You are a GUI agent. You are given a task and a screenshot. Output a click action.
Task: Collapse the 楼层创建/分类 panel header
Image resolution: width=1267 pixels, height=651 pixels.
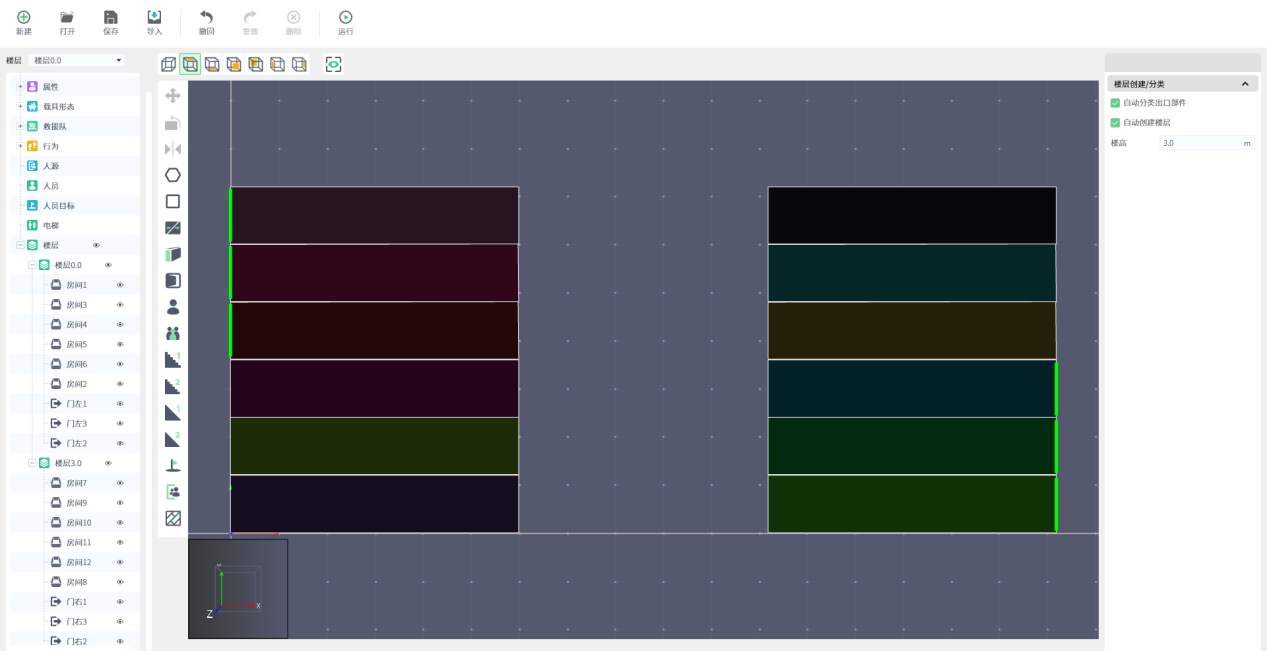pos(1244,84)
